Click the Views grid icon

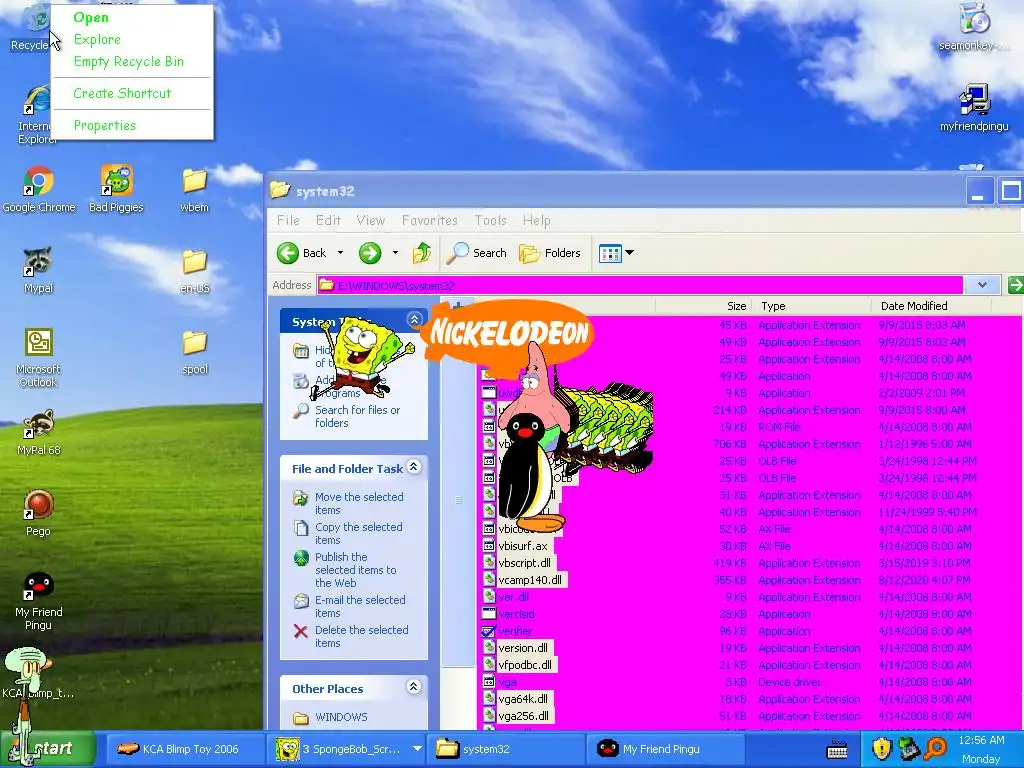610,253
